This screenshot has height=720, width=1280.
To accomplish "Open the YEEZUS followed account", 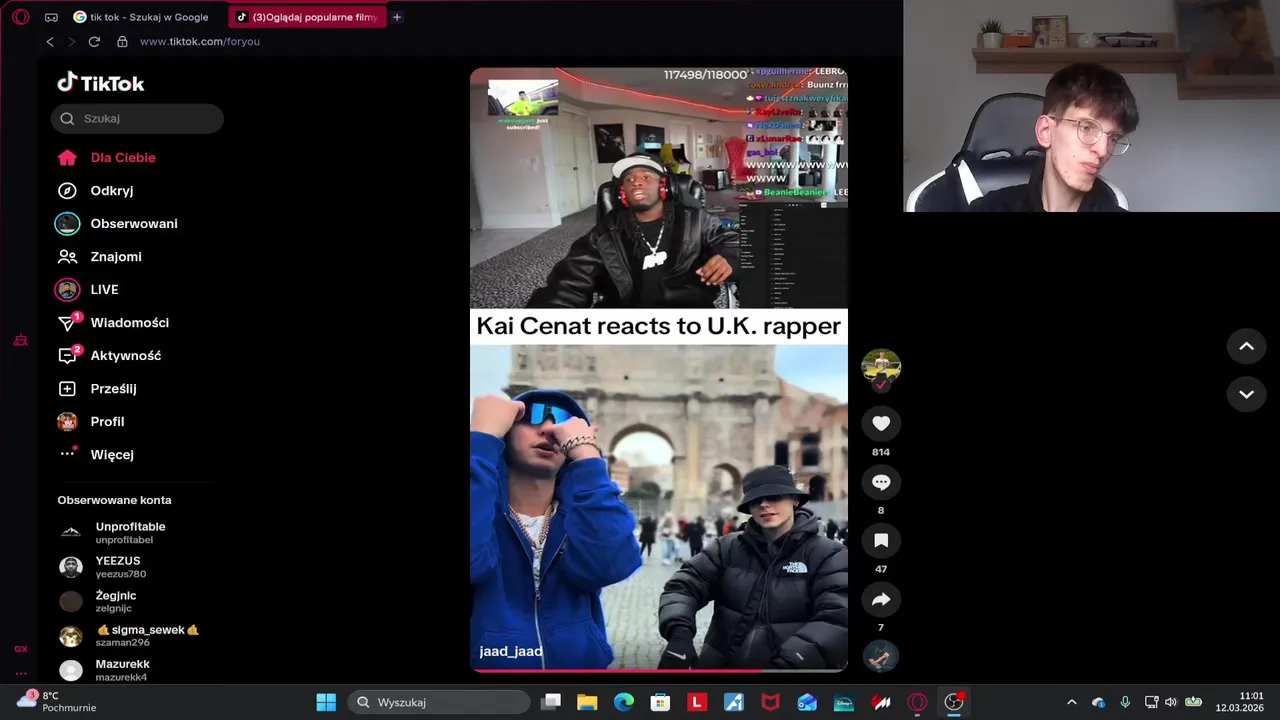I will coord(103,567).
